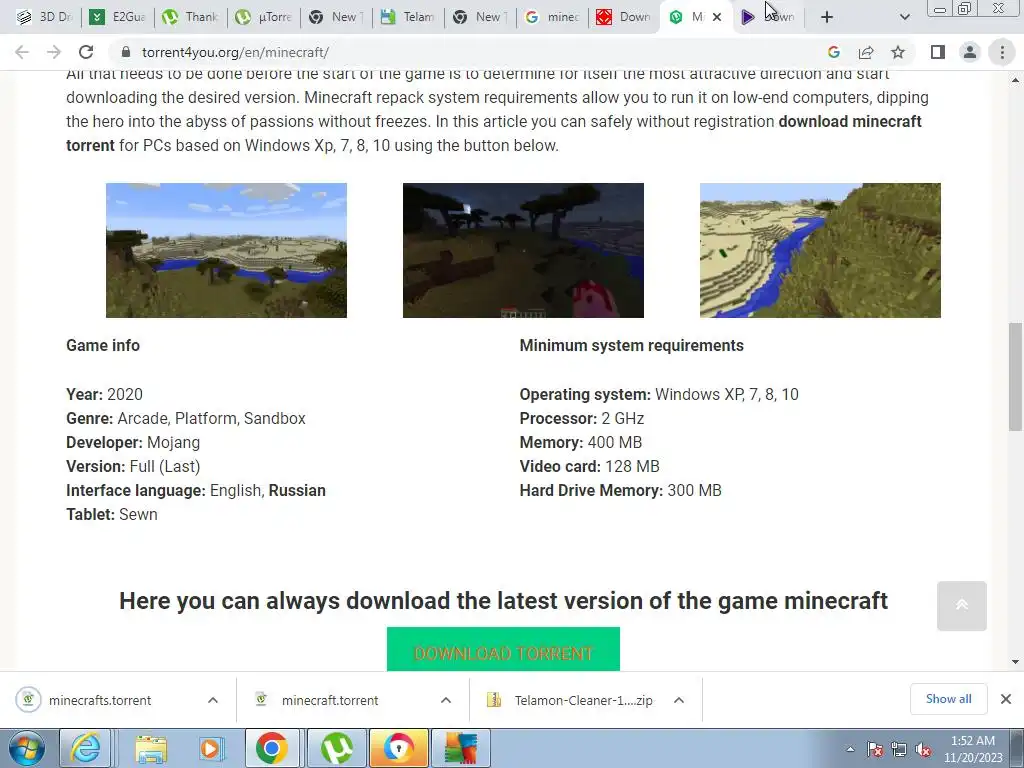1024x768 pixels.
Task: Open a new browser tab
Action: tap(827, 17)
